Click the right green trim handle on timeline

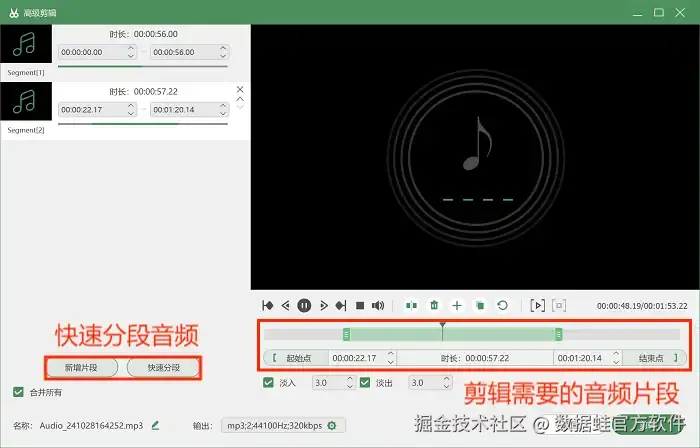coord(558,334)
